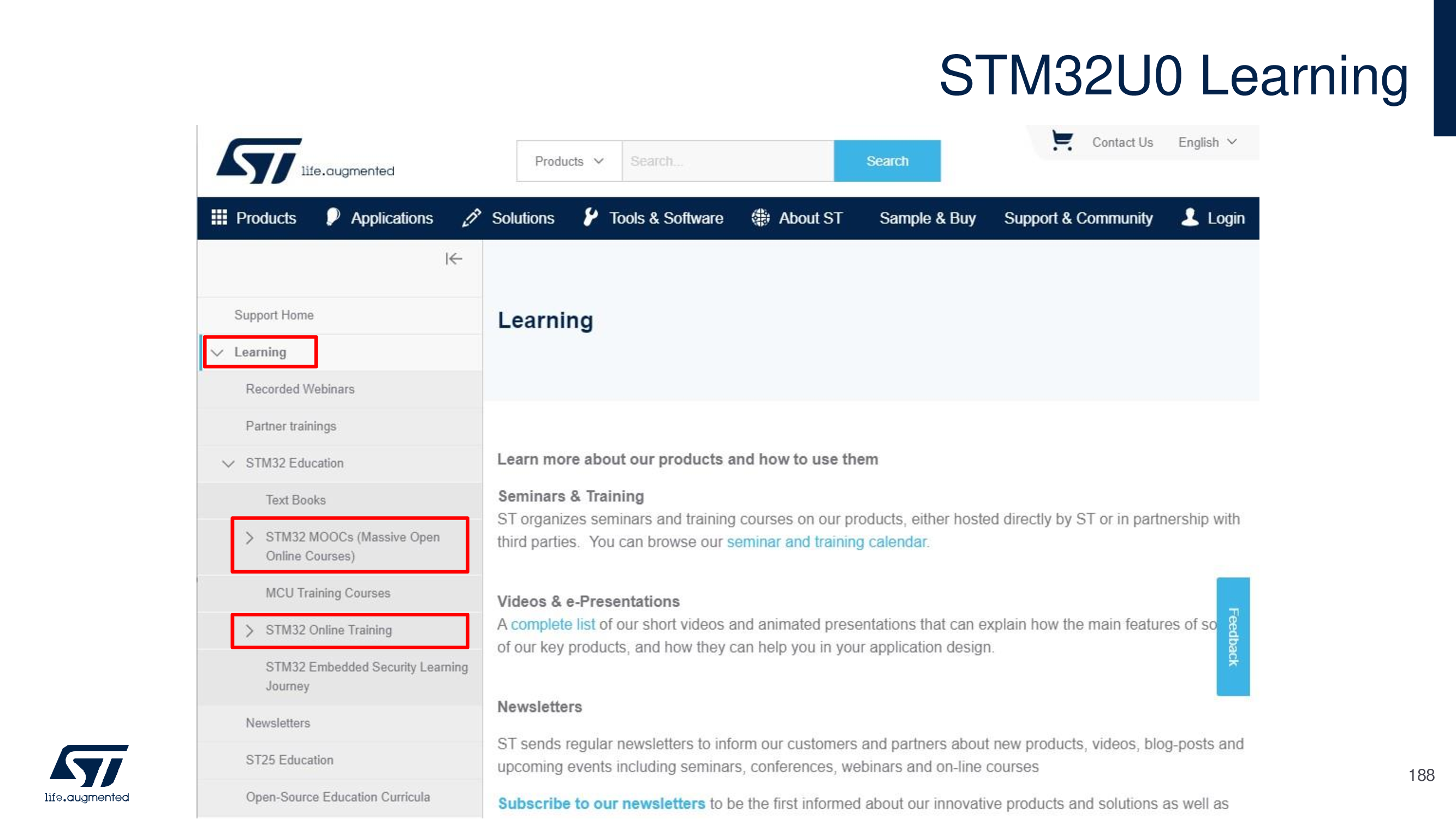Expand STM32 MOOCs tree item

pyautogui.click(x=249, y=537)
